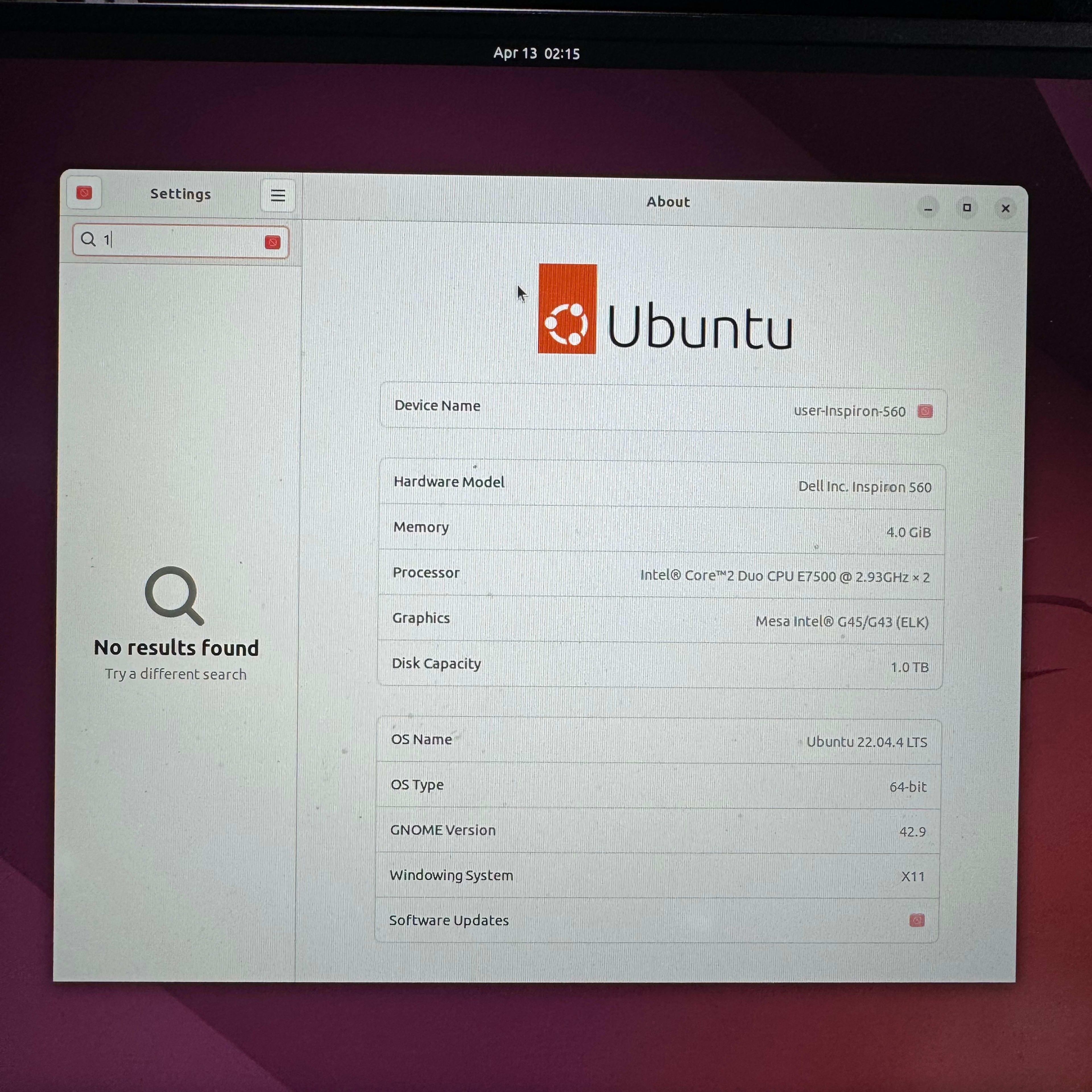Click the OS type value 64-bit
The image size is (1092, 1092).
908,786
